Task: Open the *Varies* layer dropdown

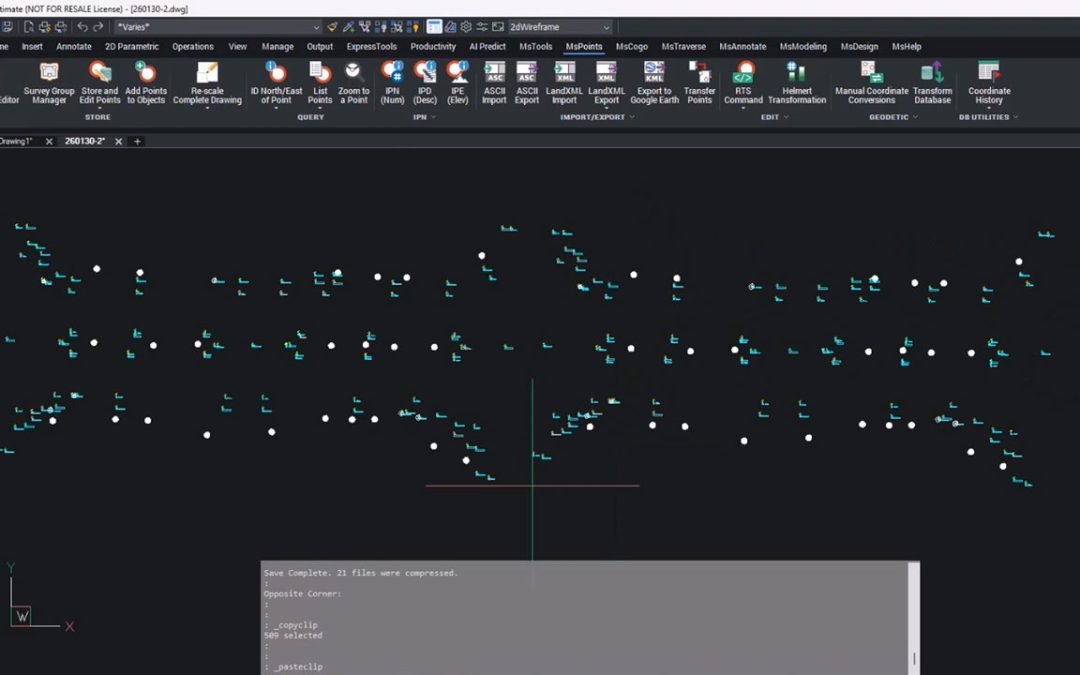Action: click(x=316, y=27)
